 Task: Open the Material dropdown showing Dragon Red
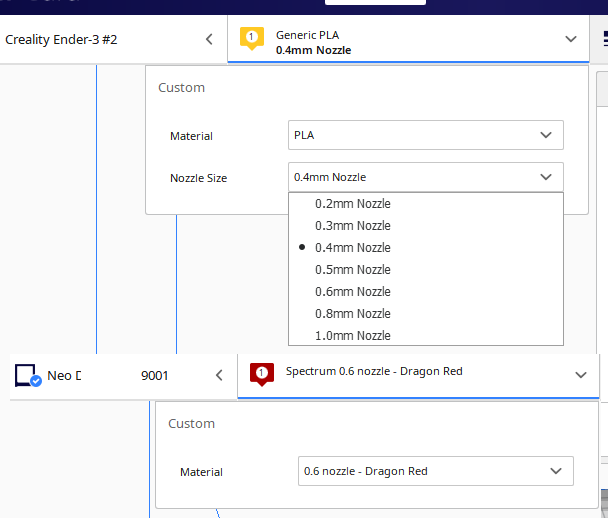pyautogui.click(x=435, y=471)
